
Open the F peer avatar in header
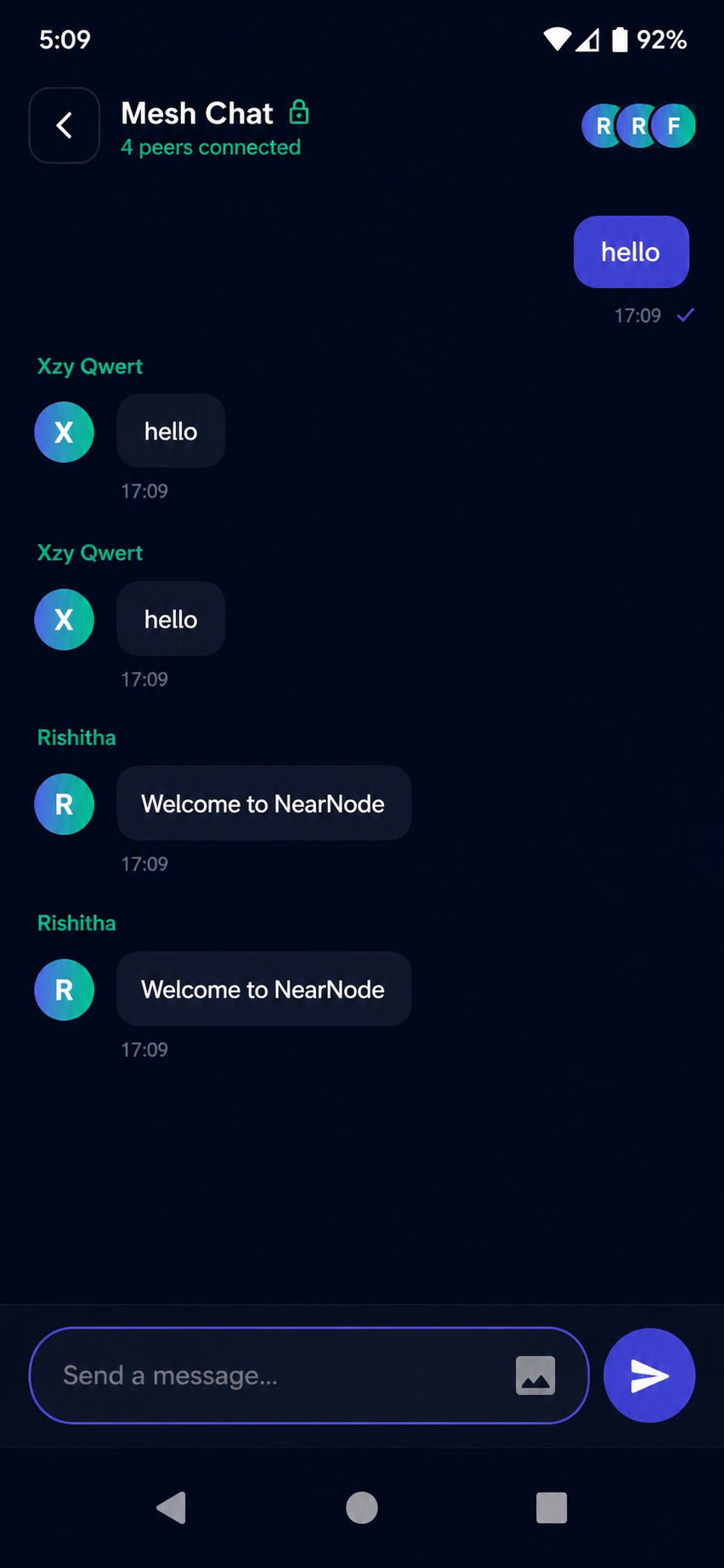tap(674, 126)
